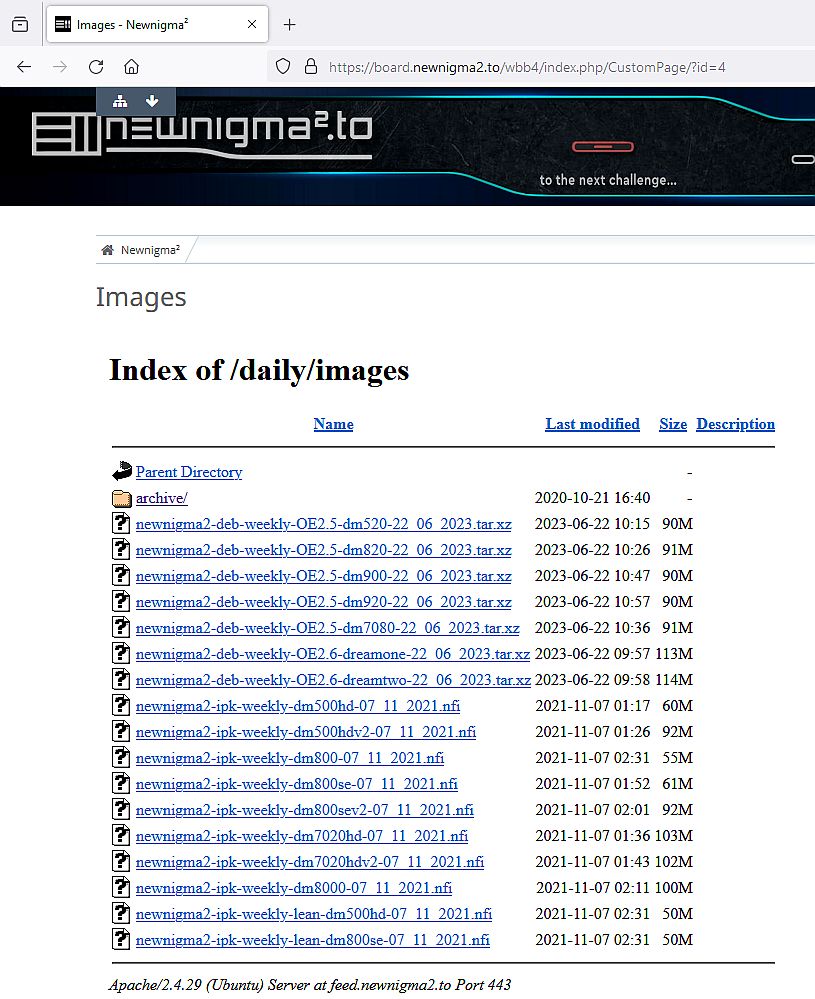The height and width of the screenshot is (999, 815).
Task: Click the browser Back arrow
Action: (24, 67)
